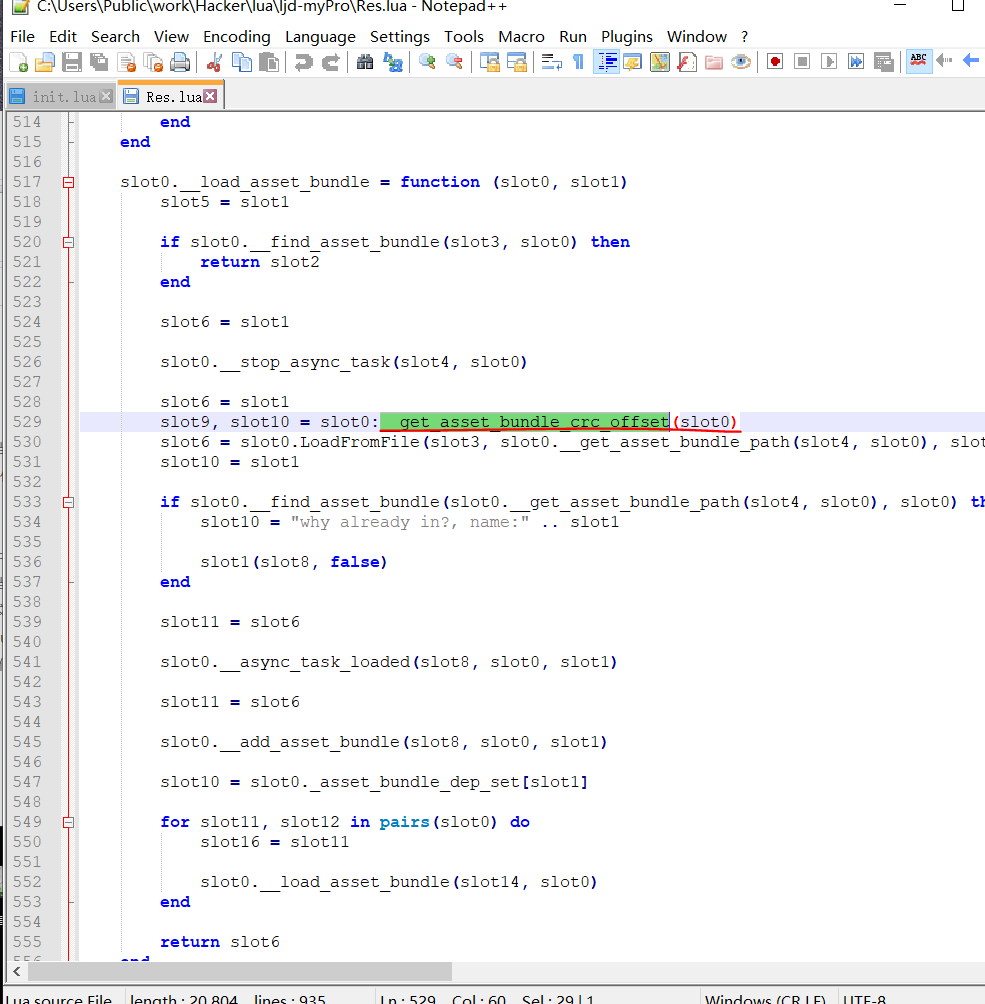Zoom in with the magnifier plus icon
This screenshot has width=985, height=1004.
coord(427,62)
